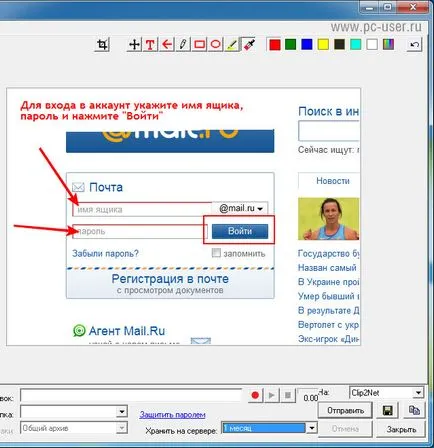Open the 1 месяц storage duration dropdown
This screenshot has height=448, width=434.
point(311,428)
